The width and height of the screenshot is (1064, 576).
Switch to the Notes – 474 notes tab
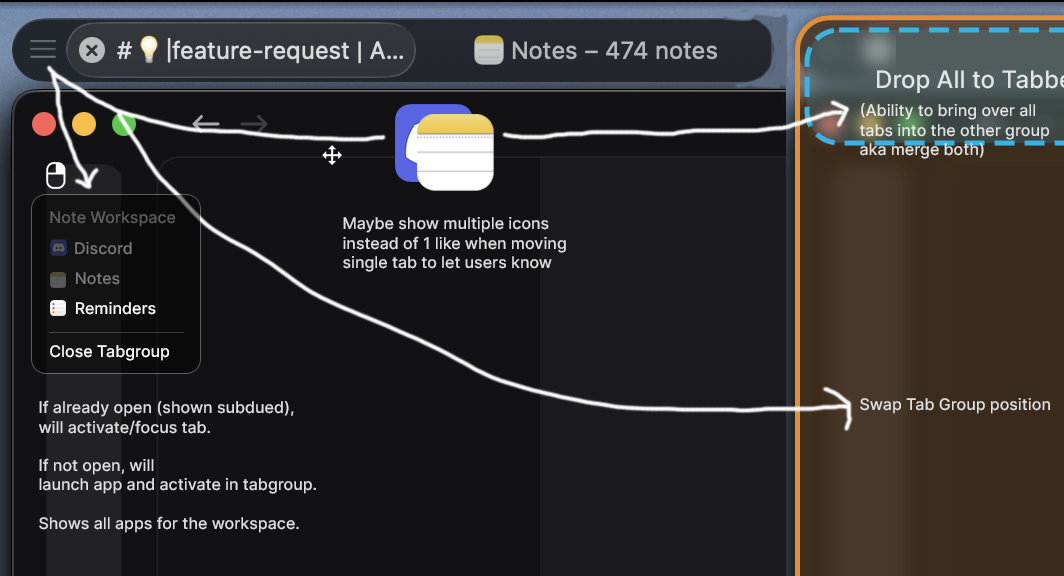point(596,51)
